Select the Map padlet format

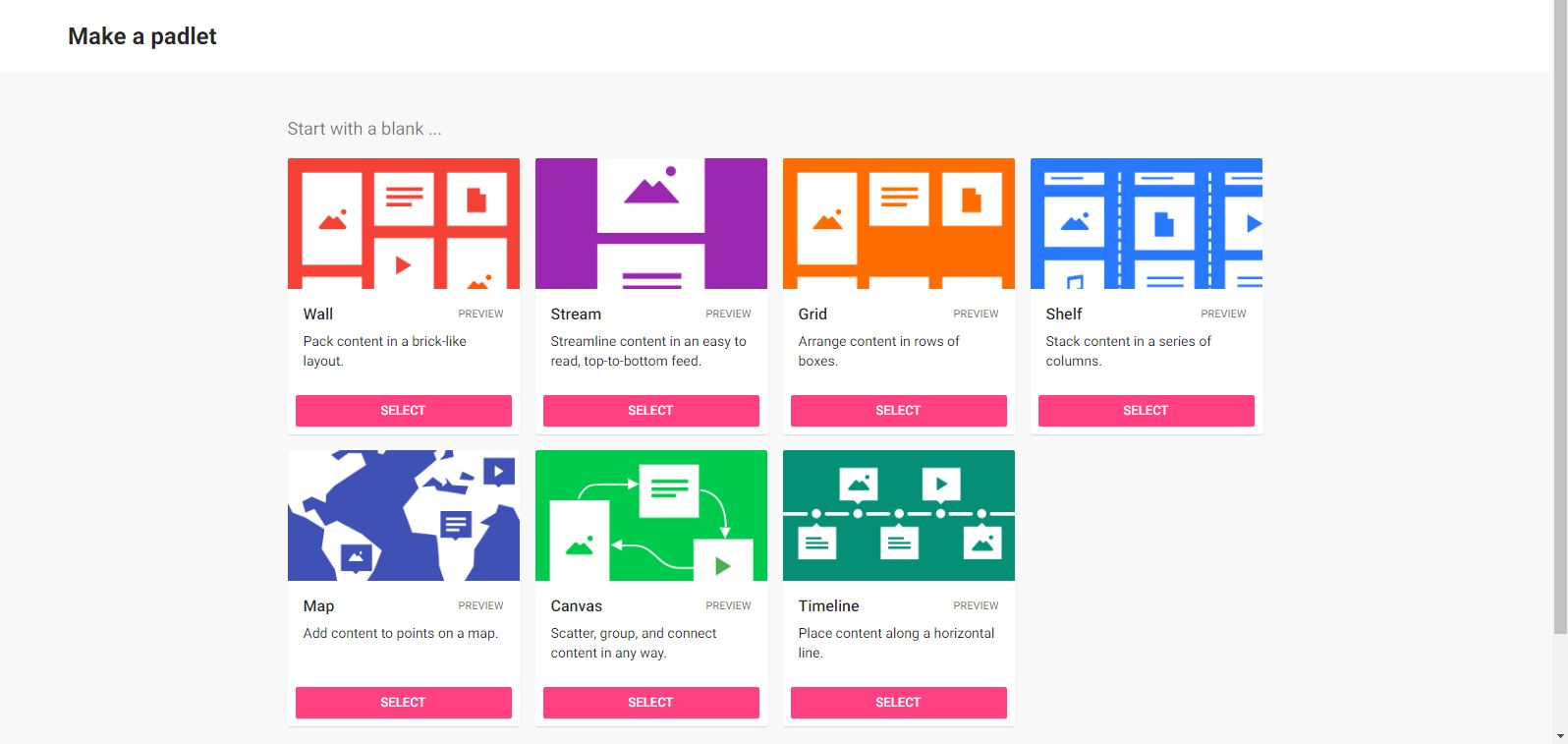click(403, 703)
